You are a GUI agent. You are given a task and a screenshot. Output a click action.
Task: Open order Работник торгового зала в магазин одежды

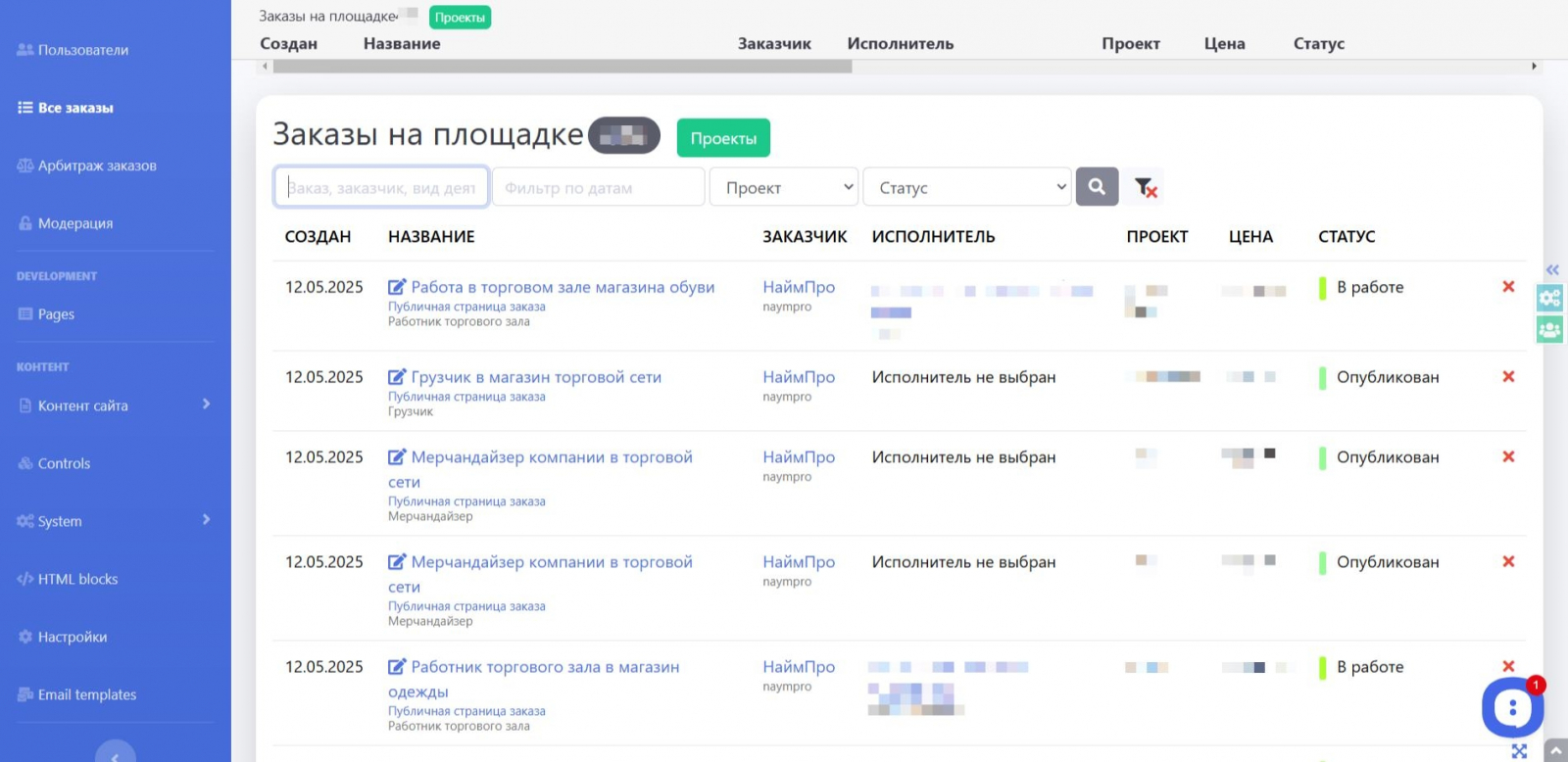tap(534, 679)
